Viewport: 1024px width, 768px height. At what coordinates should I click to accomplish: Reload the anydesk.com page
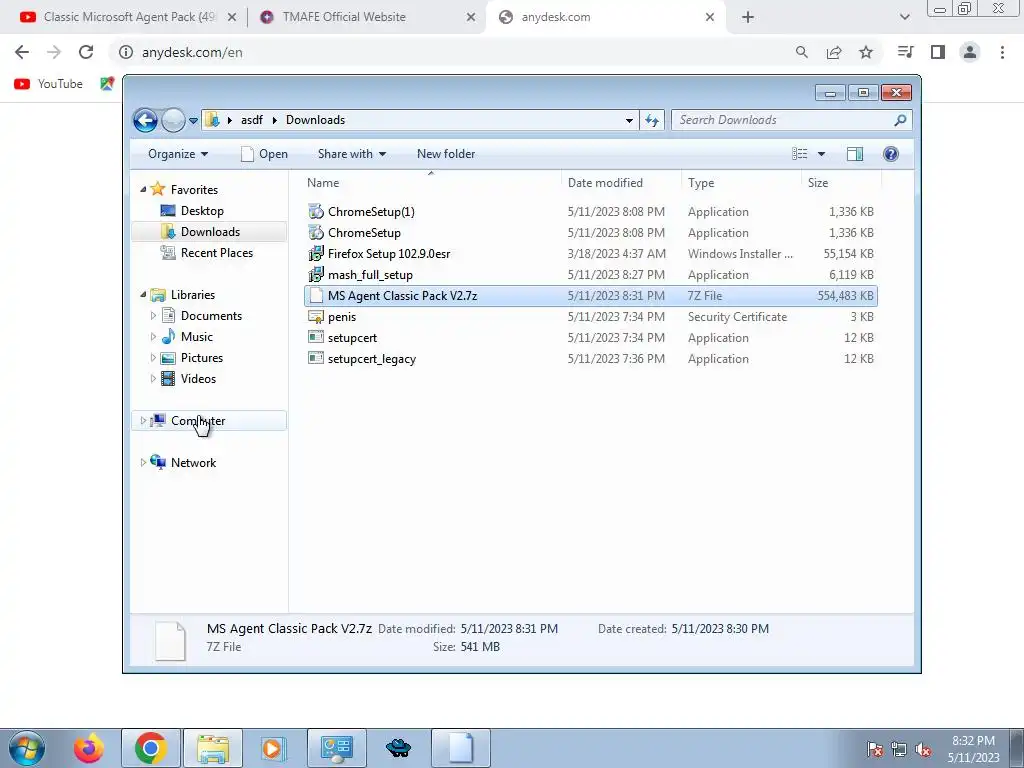pos(86,52)
